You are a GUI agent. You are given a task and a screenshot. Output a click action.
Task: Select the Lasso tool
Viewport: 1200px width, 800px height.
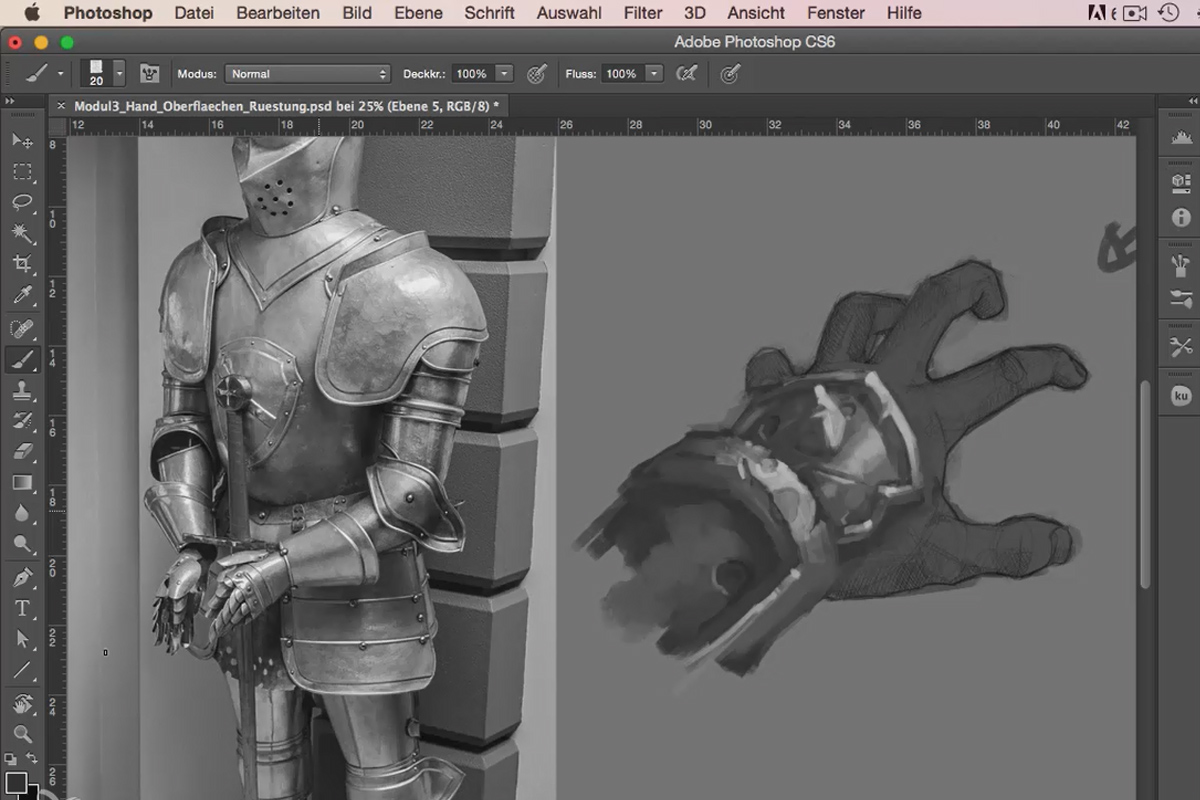[x=22, y=202]
